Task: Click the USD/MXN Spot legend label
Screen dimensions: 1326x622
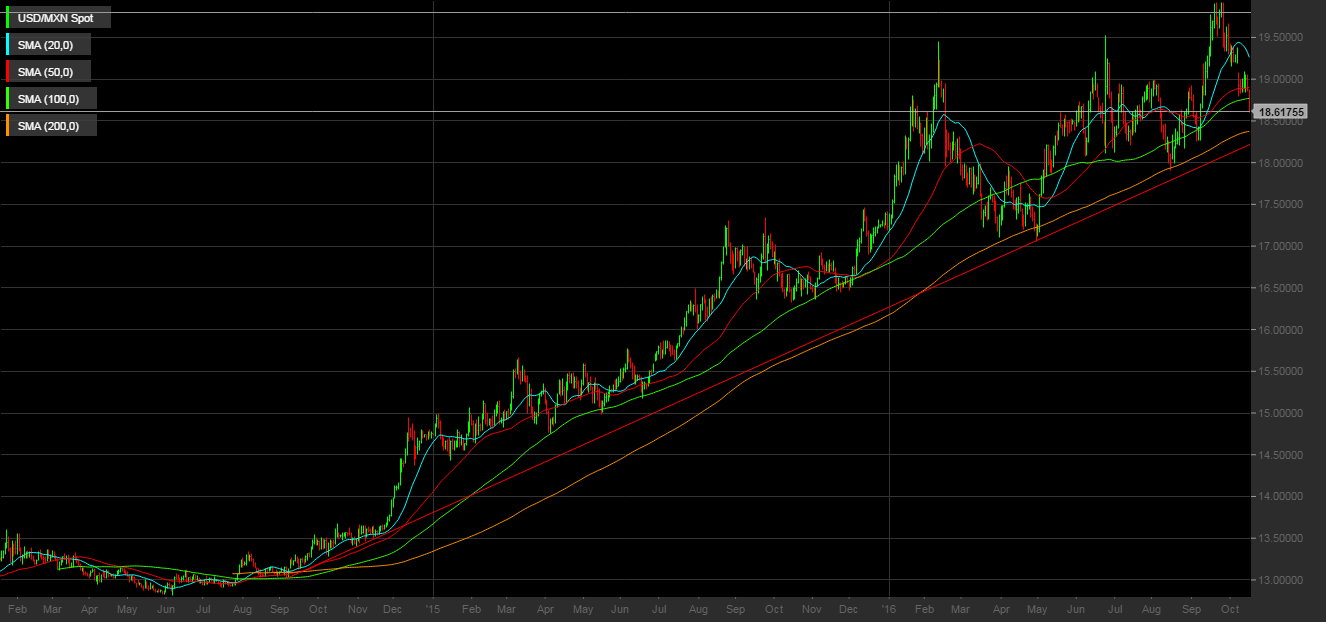Action: click(x=55, y=18)
